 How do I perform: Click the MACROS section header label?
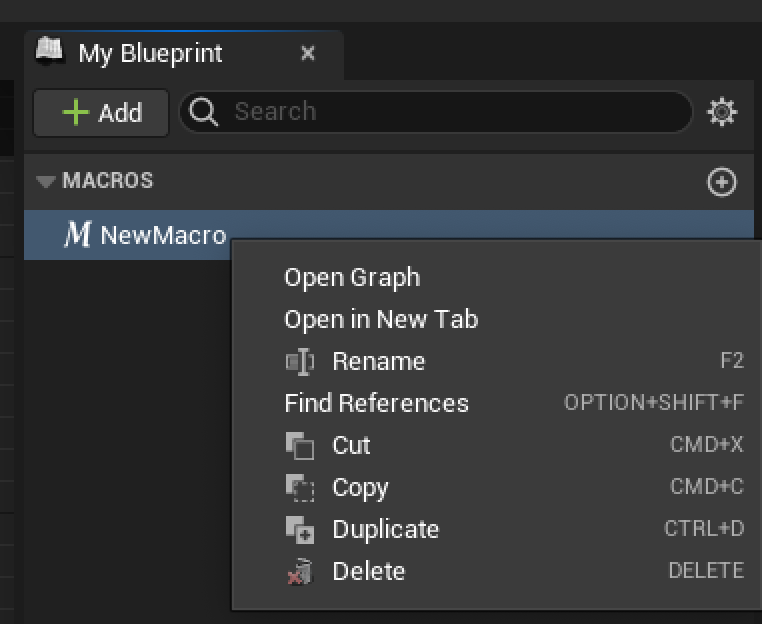coord(108,181)
